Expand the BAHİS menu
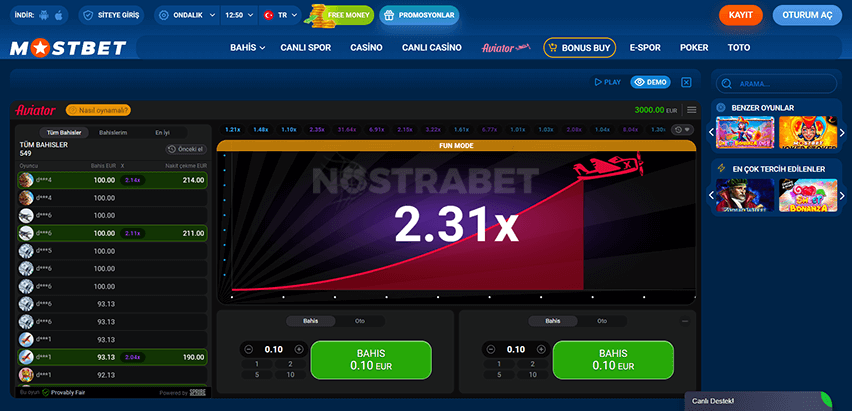 point(247,48)
